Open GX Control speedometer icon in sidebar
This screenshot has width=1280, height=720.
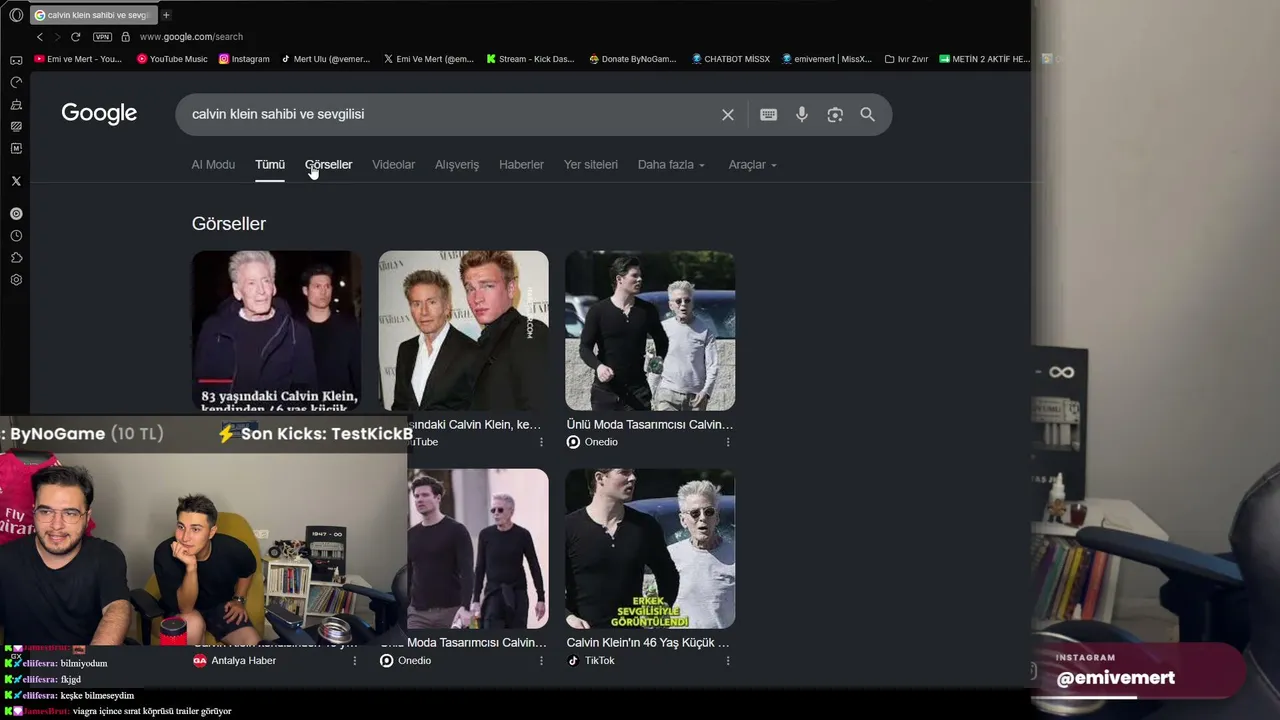pyautogui.click(x=16, y=82)
